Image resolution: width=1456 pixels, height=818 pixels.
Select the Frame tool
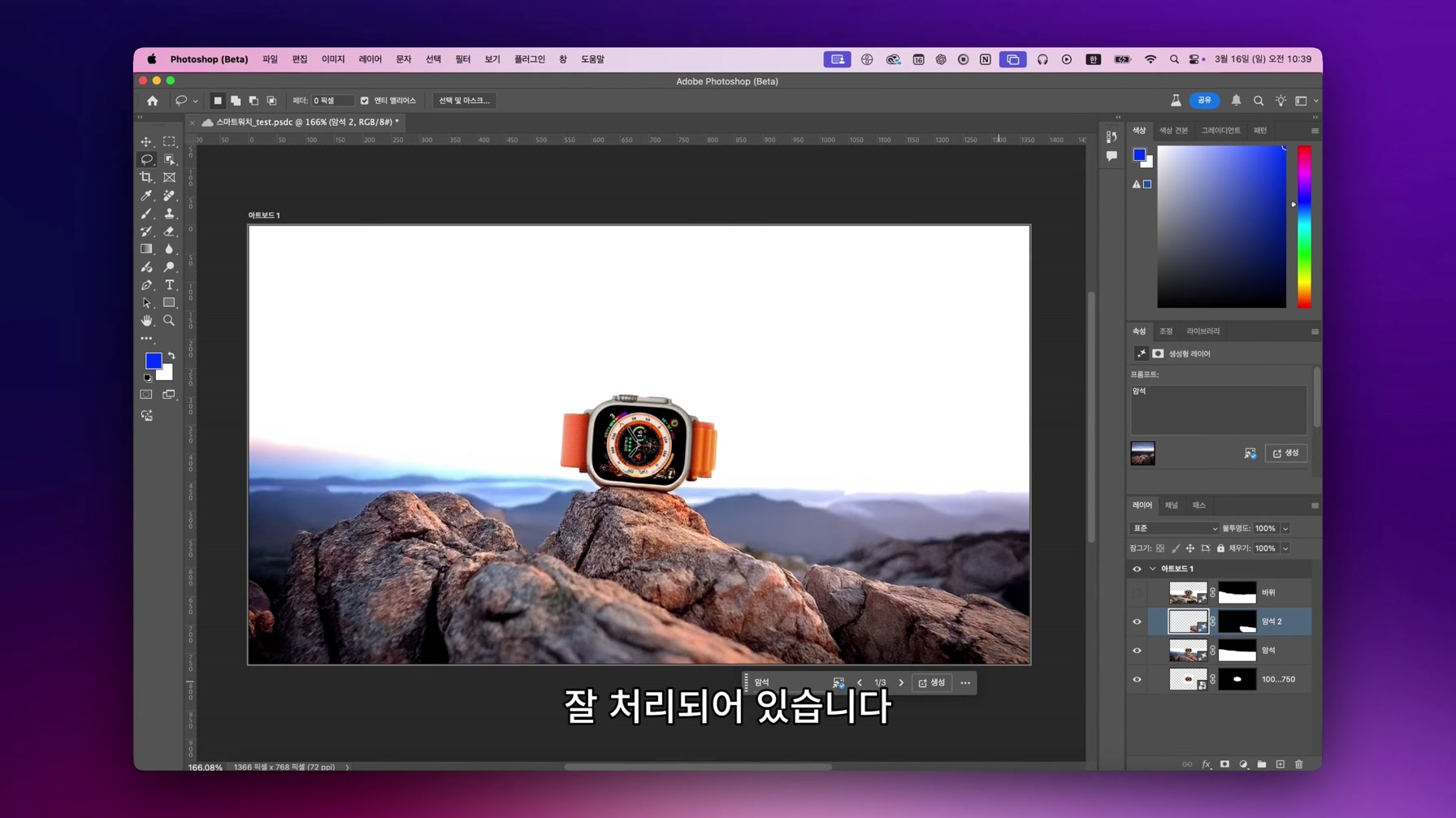tap(169, 177)
